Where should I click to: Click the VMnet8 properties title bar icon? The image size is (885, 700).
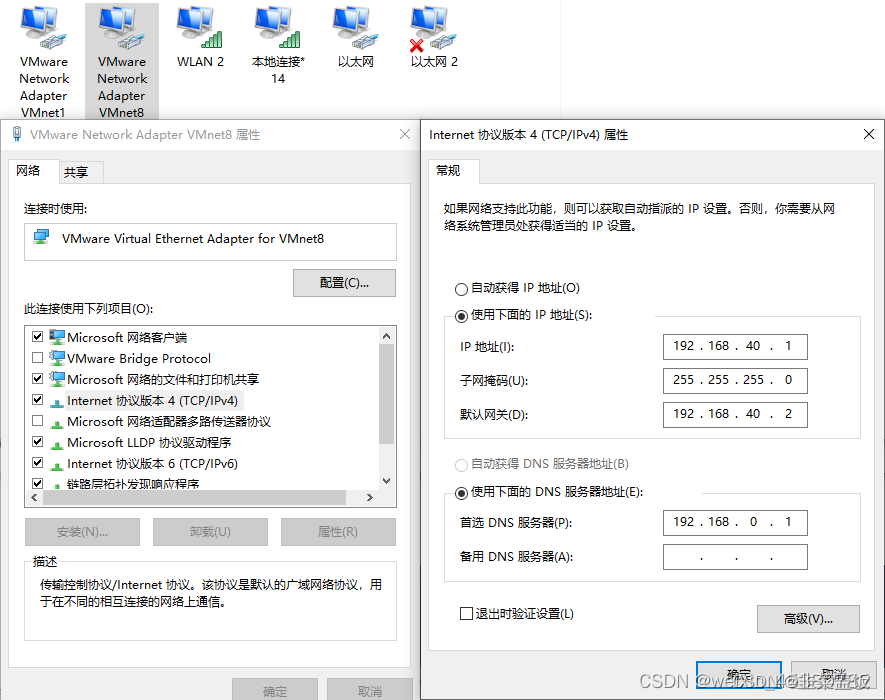tap(17, 134)
